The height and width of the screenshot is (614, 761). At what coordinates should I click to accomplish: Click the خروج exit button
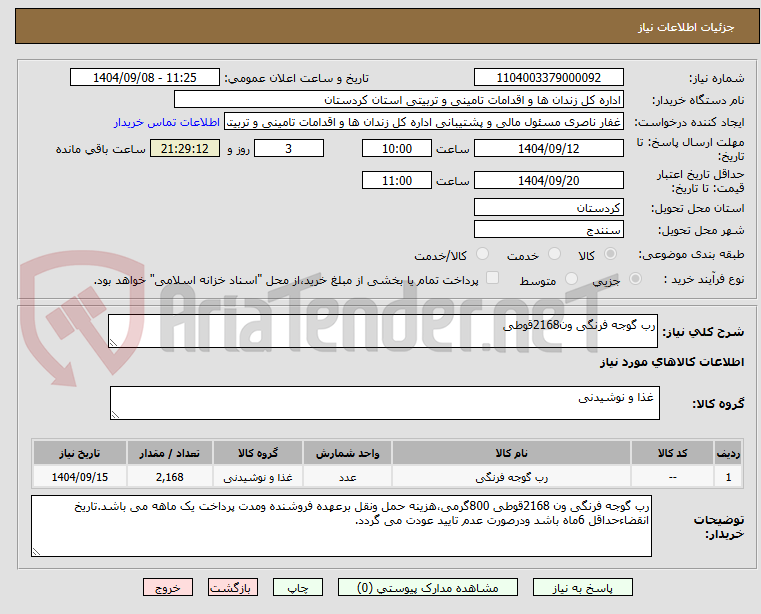[167, 587]
